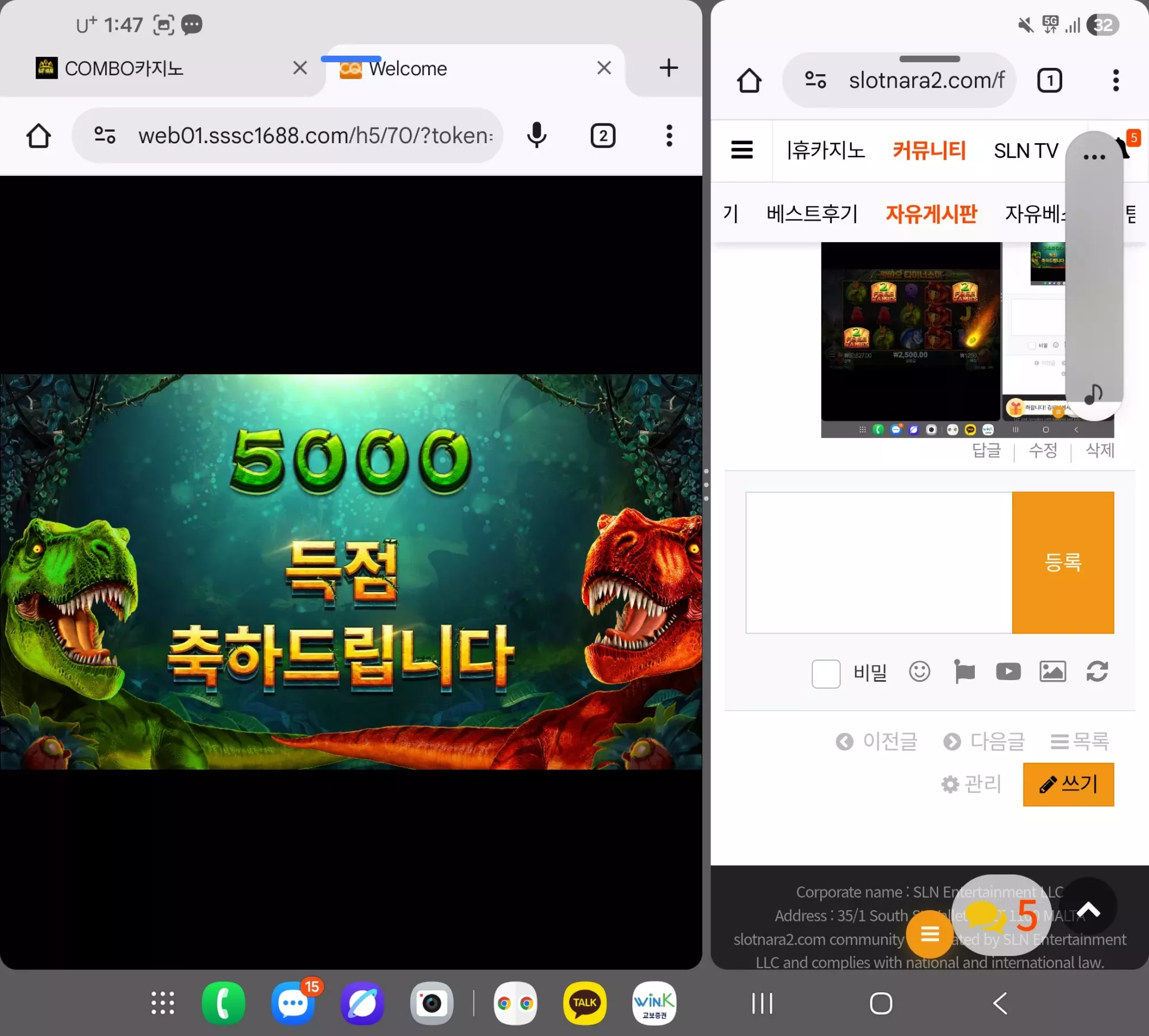The image size is (1149, 1036).
Task: Tap the system Back navigation arrow
Action: click(1000, 1003)
